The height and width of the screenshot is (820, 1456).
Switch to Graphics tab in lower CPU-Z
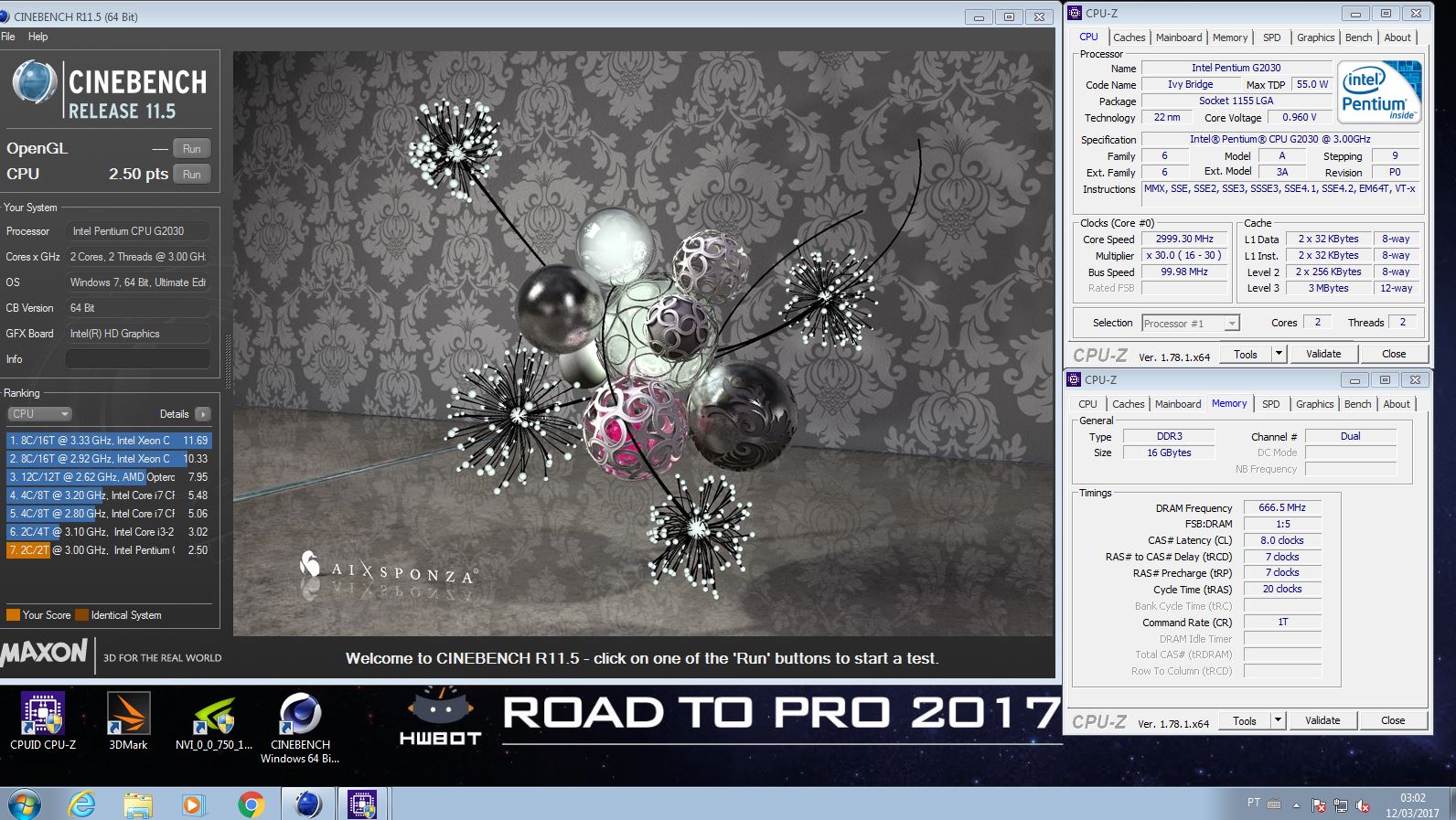1315,404
